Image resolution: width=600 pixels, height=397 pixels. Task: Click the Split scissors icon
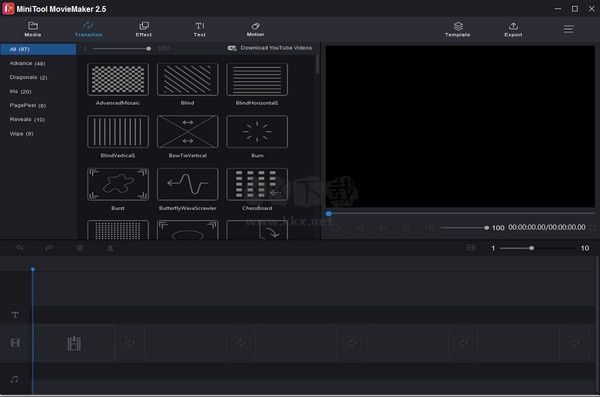pos(110,248)
